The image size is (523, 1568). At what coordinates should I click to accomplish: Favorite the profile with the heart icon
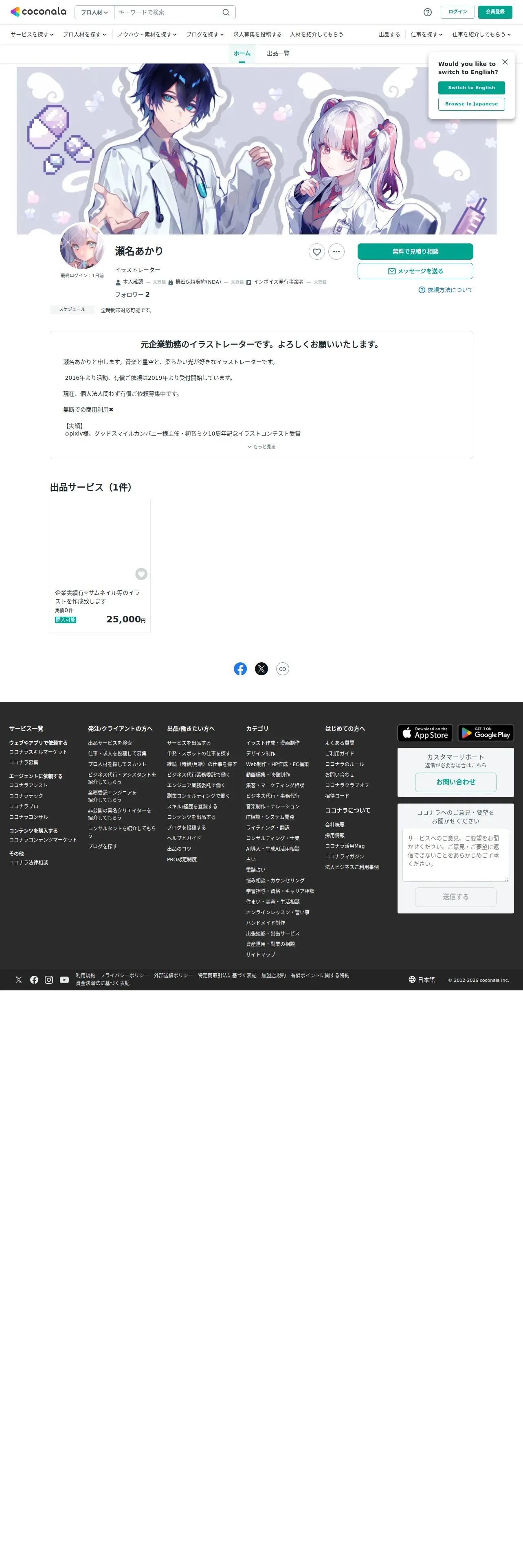[316, 252]
